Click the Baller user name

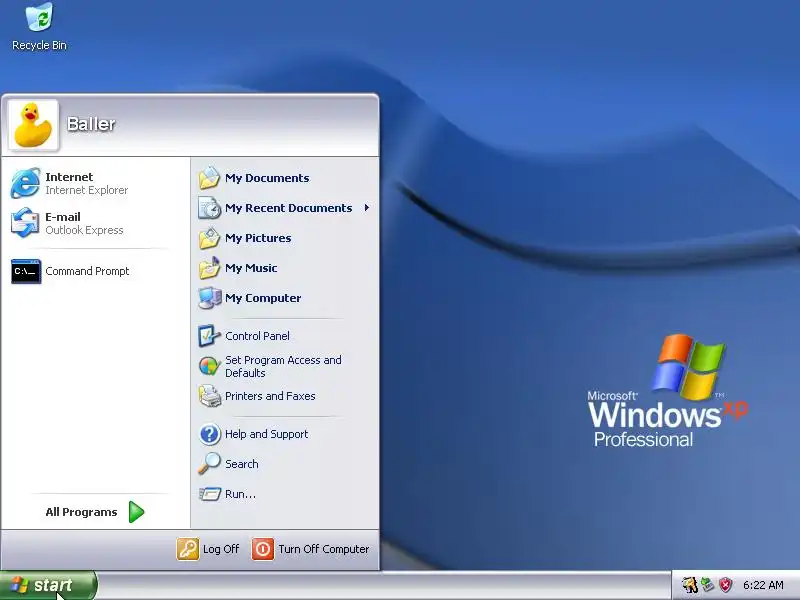91,124
